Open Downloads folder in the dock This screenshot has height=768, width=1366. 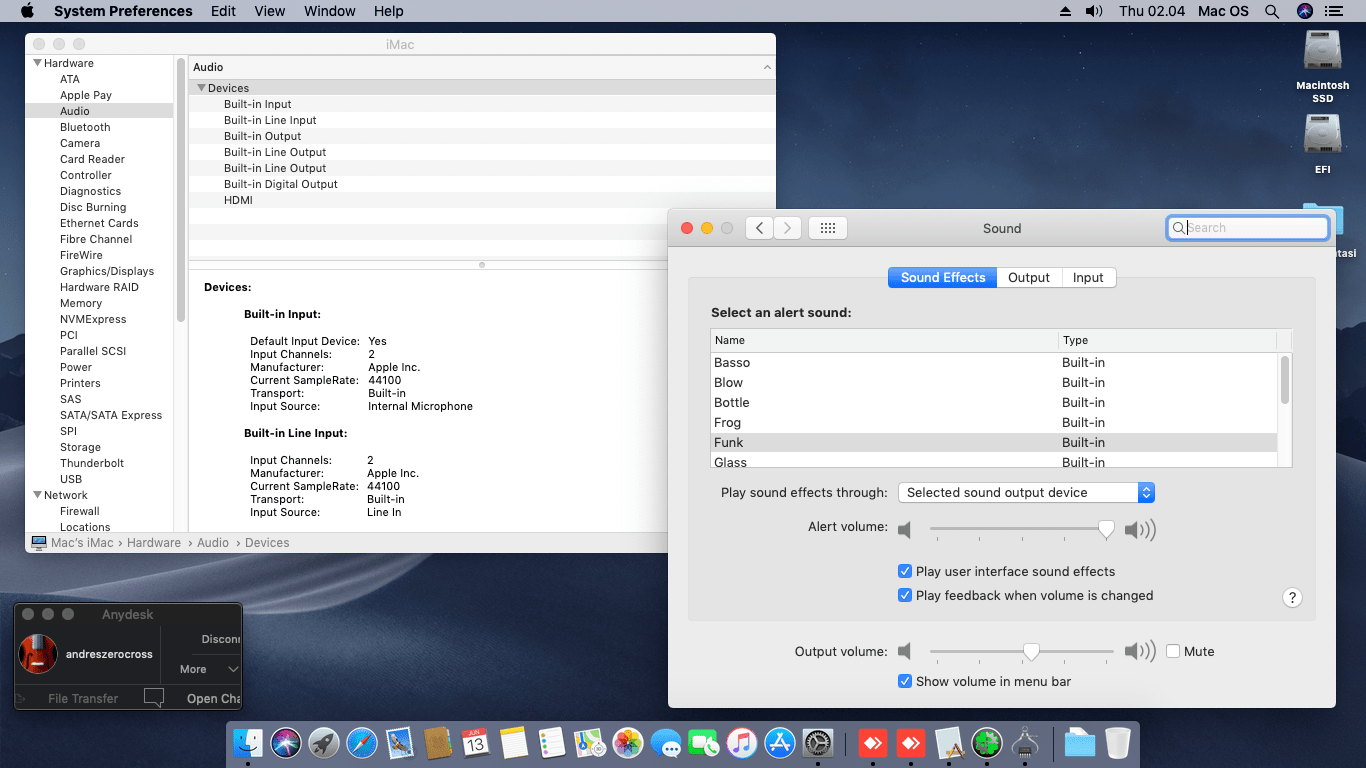1080,743
